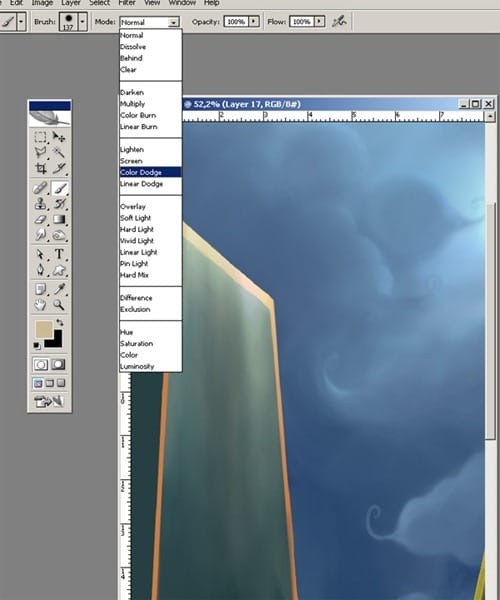
Task: Select the Eraser tool
Action: [x=40, y=220]
